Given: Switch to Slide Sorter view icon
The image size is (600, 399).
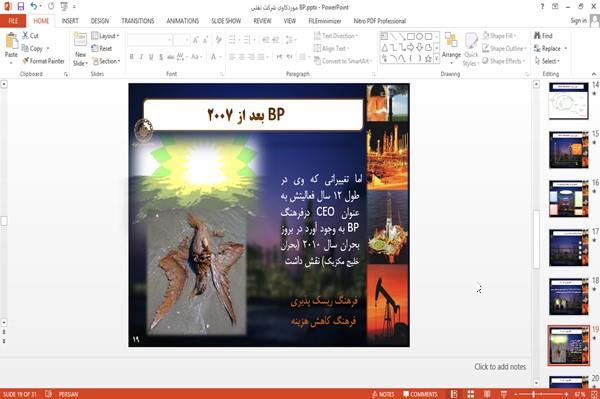Looking at the screenshot, I should pos(471,394).
